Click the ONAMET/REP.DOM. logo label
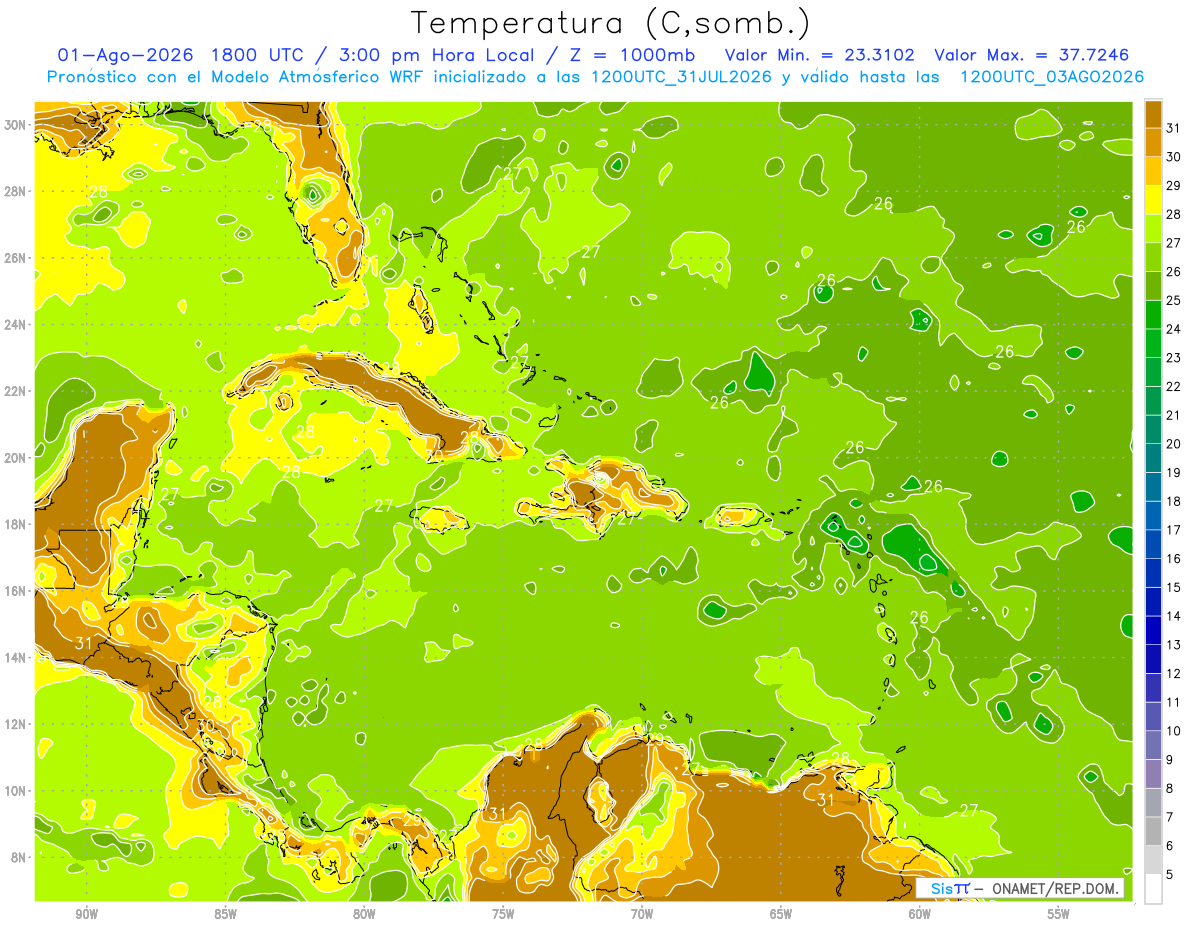1200x927 pixels. 1054,889
